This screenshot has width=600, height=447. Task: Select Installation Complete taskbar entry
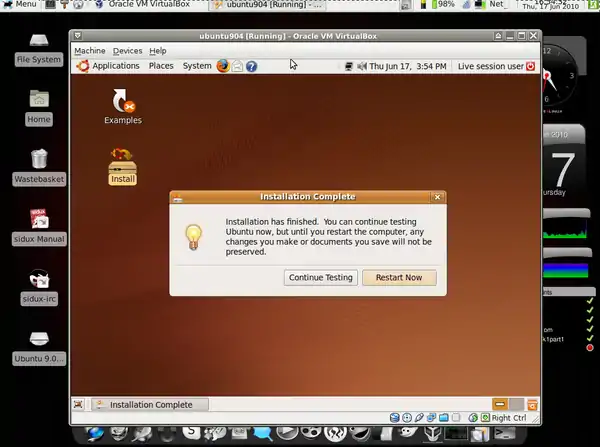tap(150, 404)
